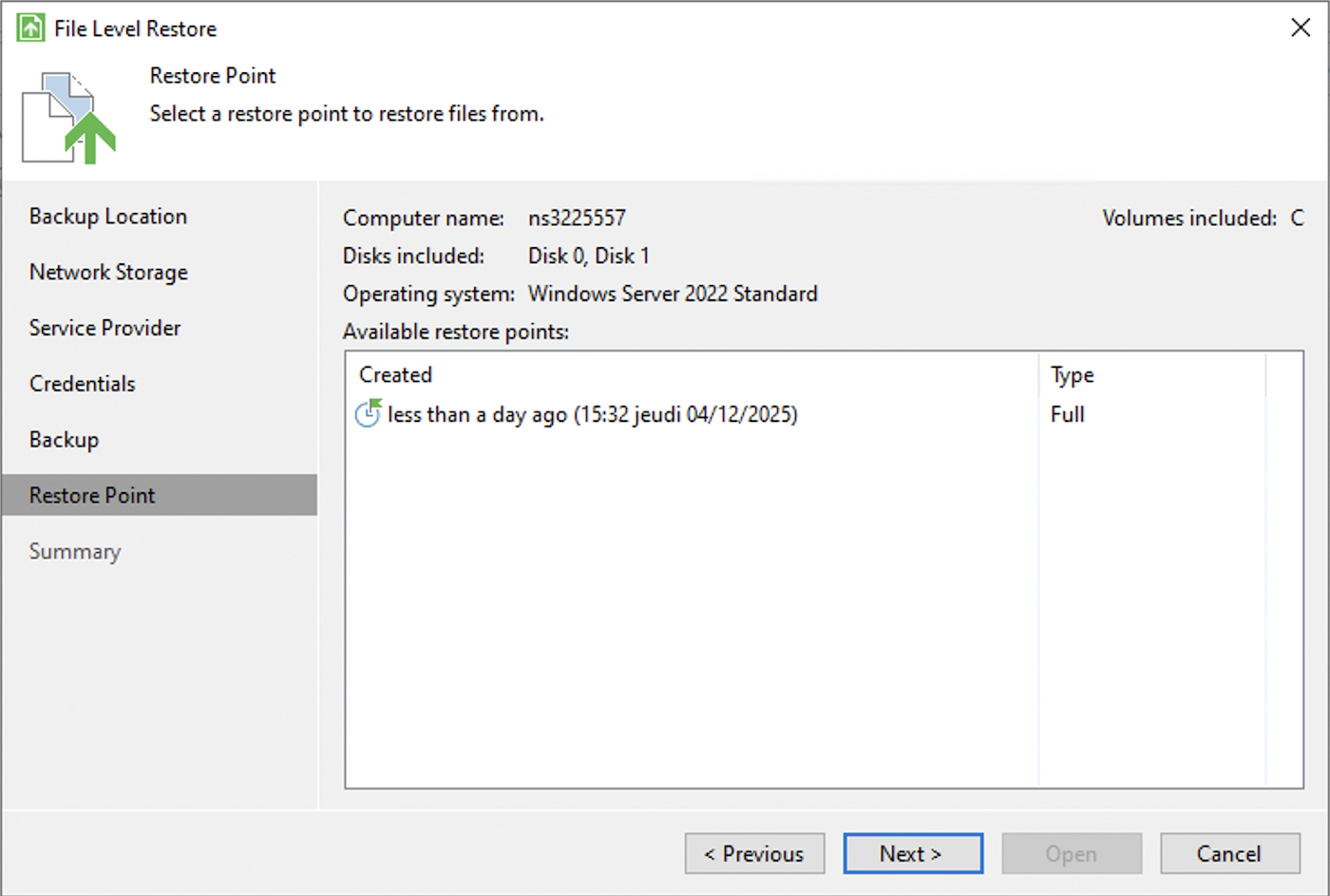Return using the Previous button
Viewport: 1330px width, 896px height.
coord(754,853)
